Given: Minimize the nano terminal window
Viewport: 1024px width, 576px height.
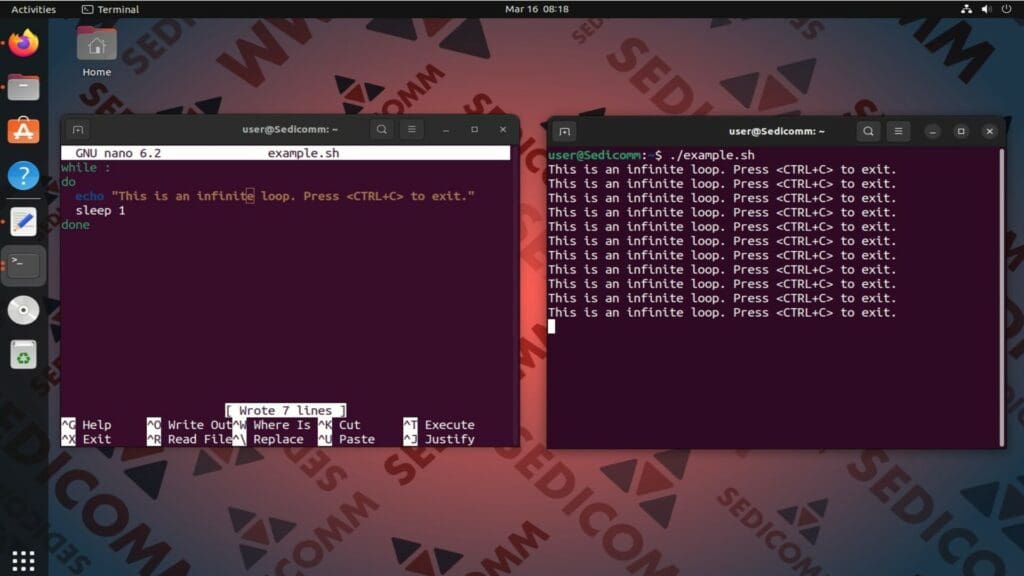Looking at the screenshot, I should [446, 129].
